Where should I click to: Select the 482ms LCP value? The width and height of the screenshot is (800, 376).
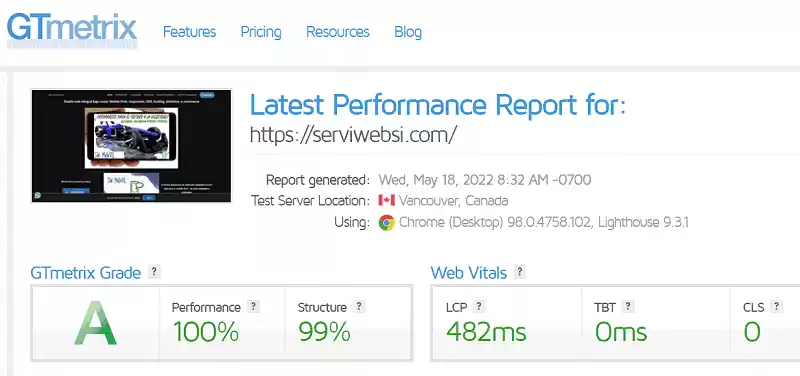pos(486,332)
